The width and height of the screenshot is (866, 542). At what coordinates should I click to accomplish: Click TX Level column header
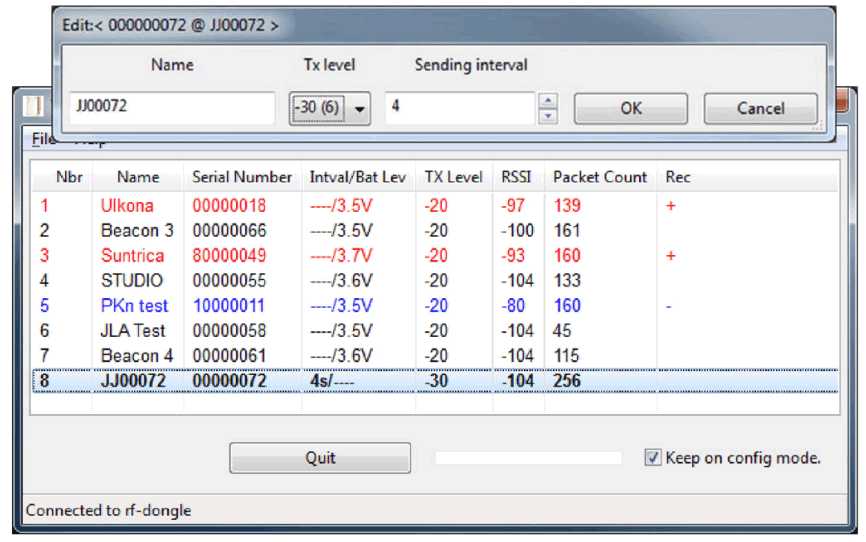point(453,177)
